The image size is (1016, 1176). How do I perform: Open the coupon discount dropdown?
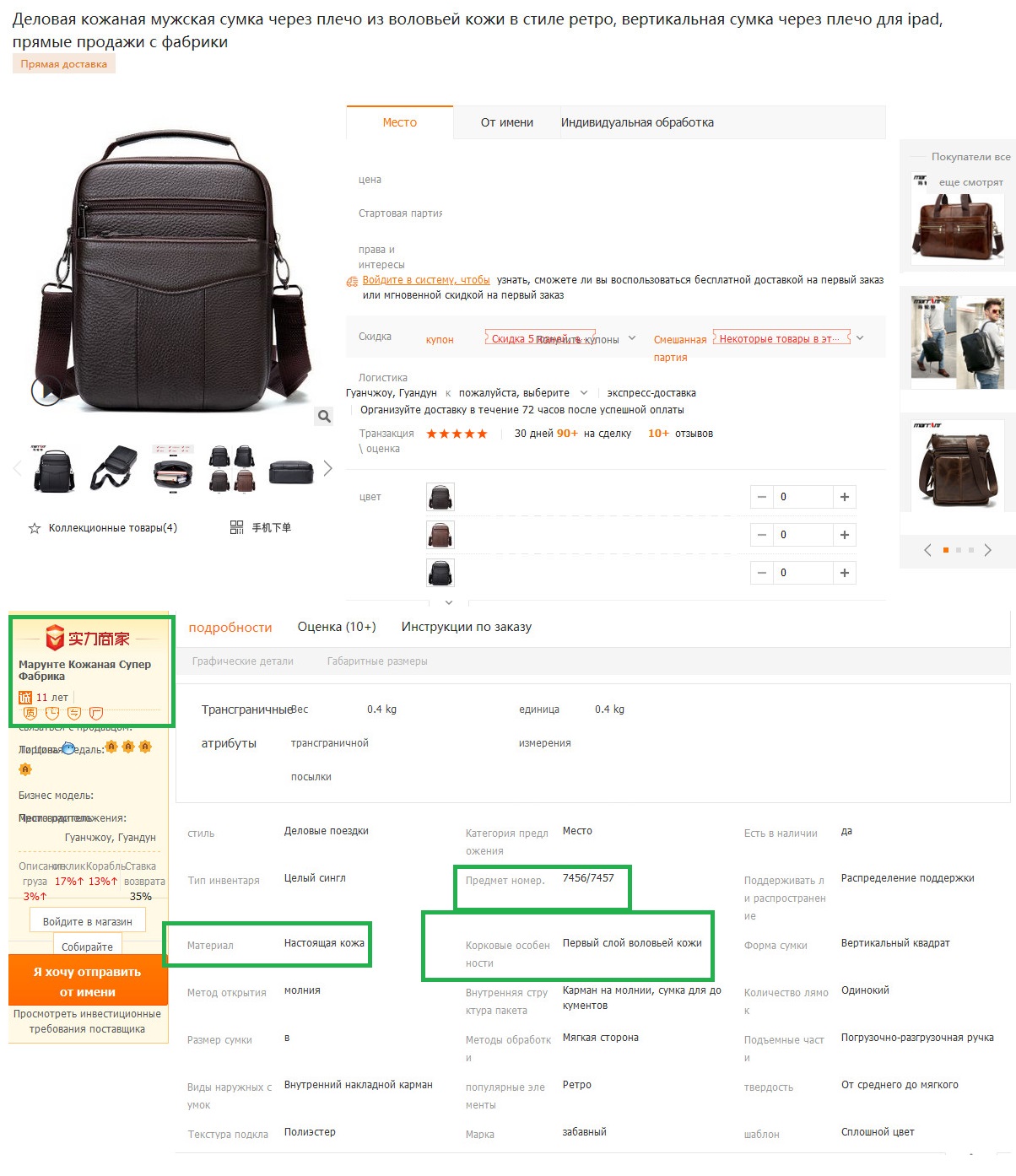[x=632, y=338]
